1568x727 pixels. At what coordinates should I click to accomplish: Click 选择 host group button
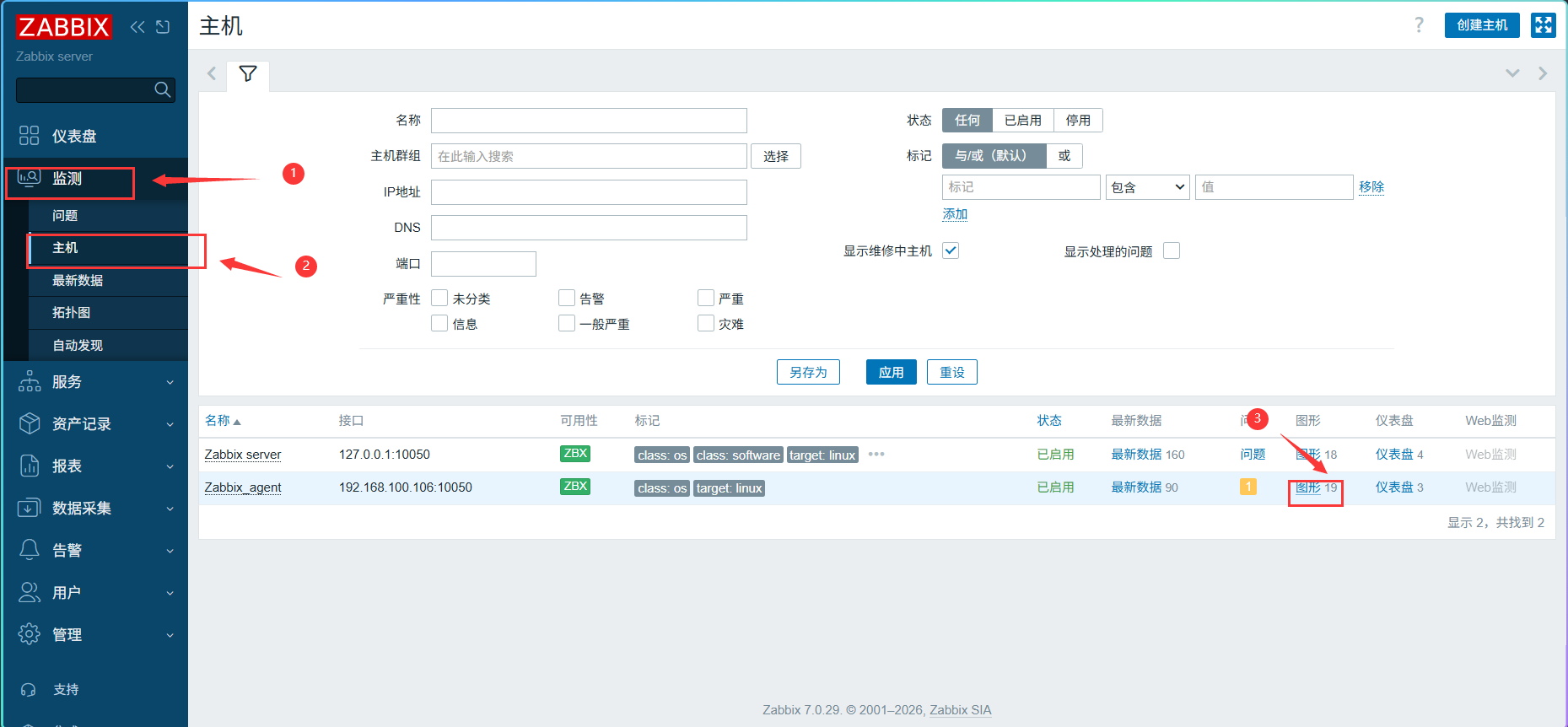(x=776, y=156)
